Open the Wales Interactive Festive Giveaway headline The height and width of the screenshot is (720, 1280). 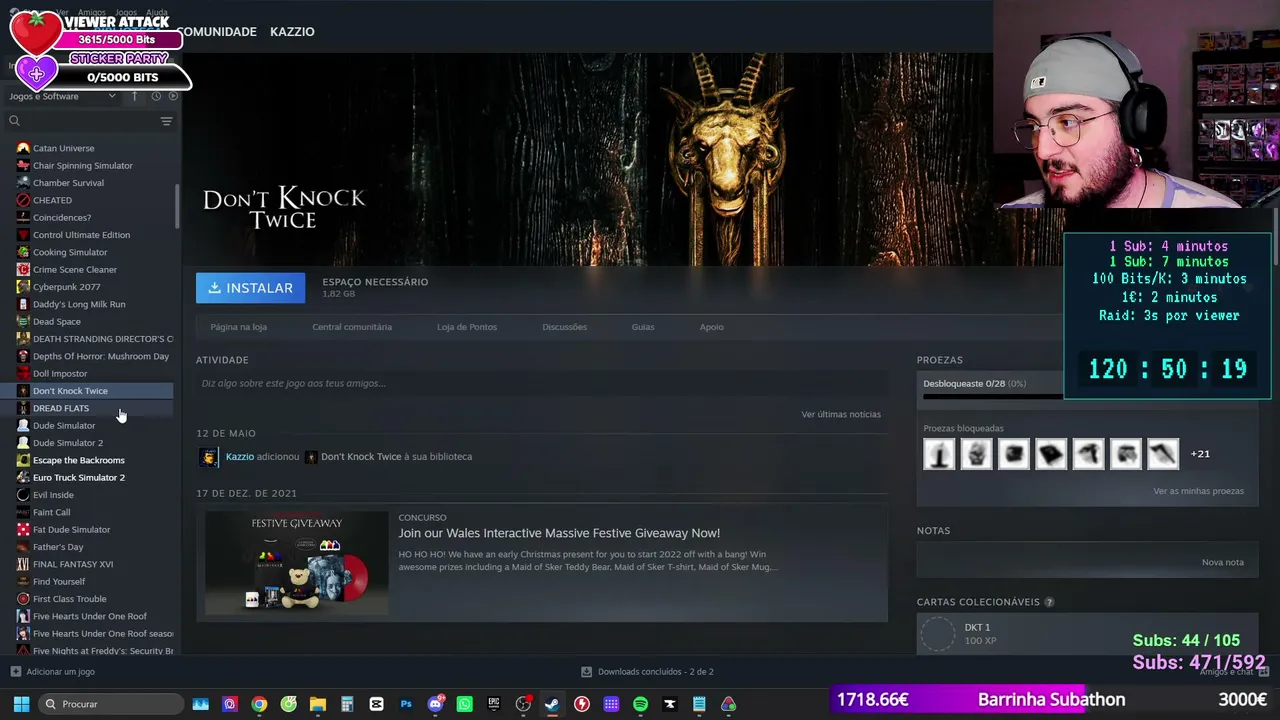coord(559,533)
